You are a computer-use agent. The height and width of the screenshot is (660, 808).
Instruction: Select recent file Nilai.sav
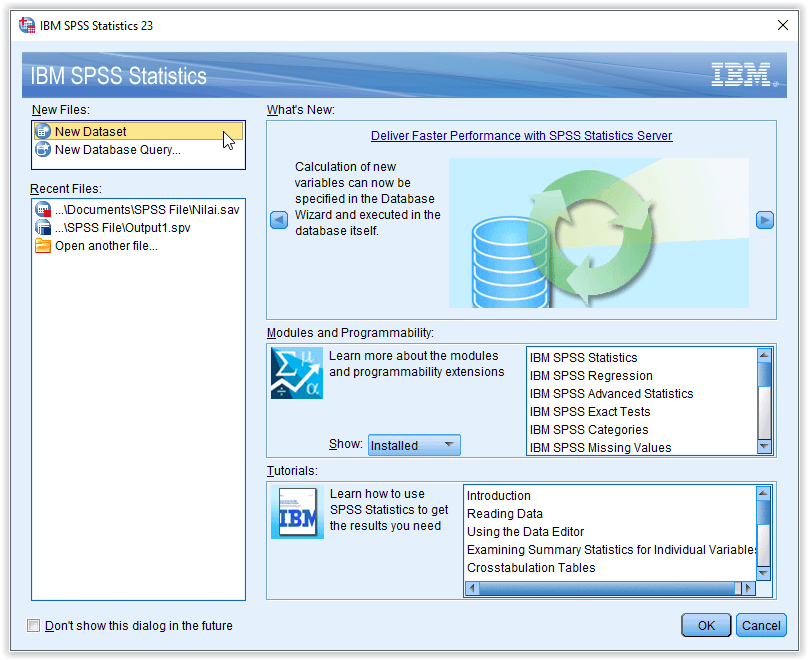click(138, 209)
